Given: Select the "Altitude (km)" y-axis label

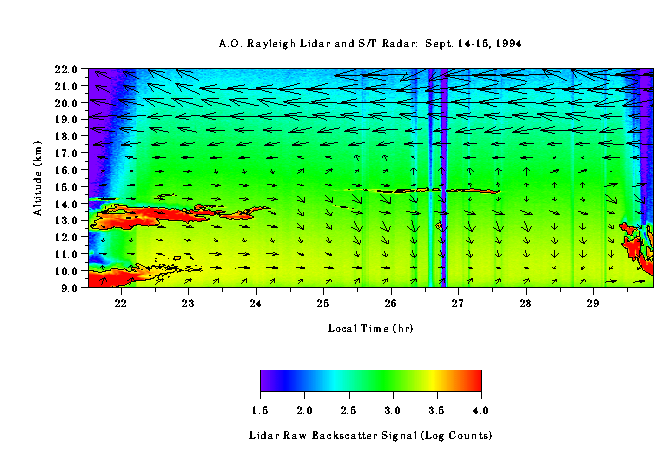Looking at the screenshot, I should tap(36, 177).
